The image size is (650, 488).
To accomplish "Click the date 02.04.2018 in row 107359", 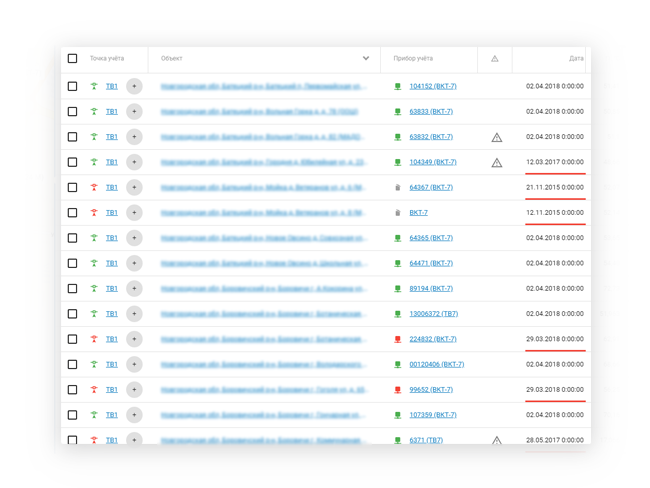I will coord(555,415).
